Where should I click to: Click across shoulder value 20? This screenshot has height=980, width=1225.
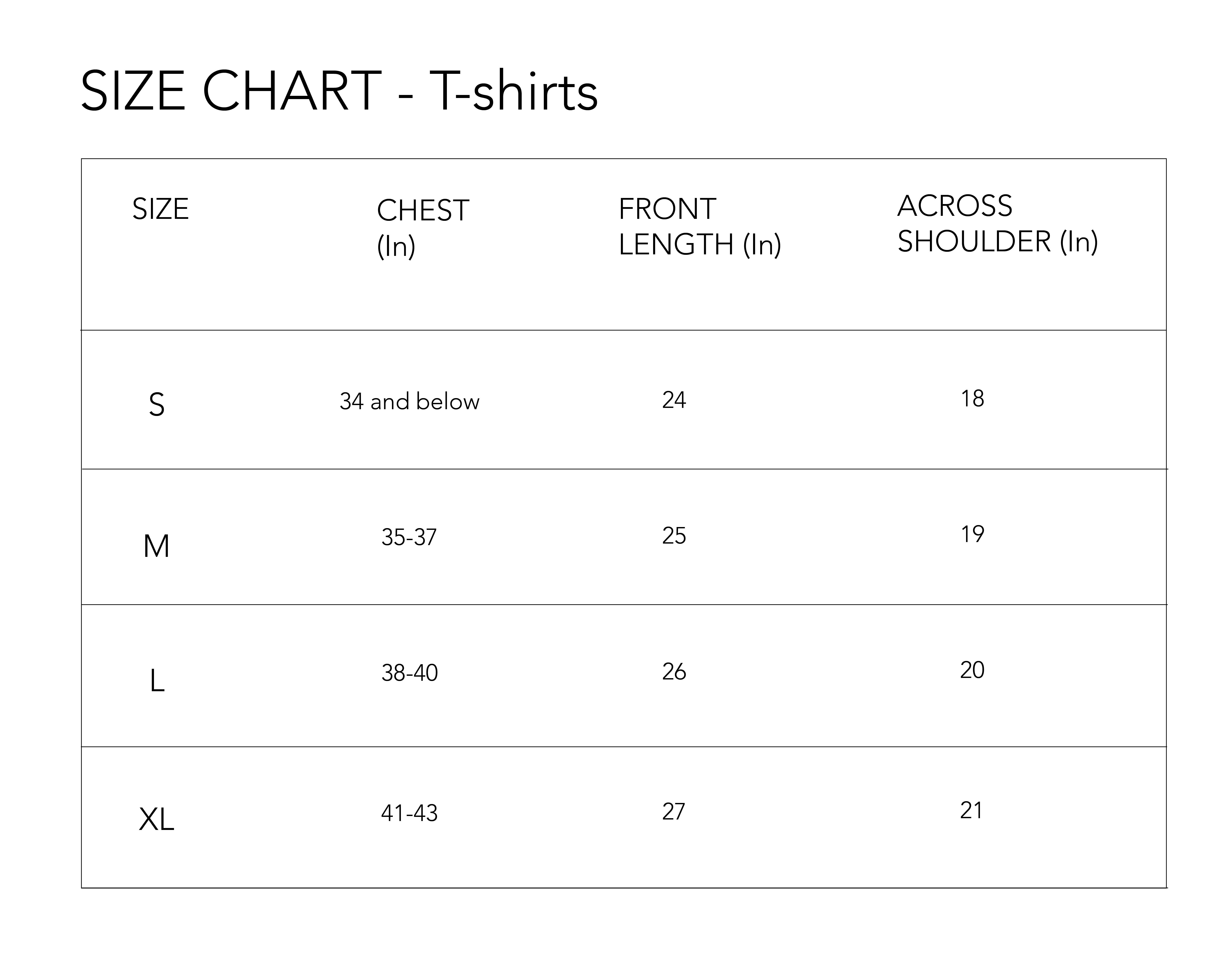coord(972,670)
